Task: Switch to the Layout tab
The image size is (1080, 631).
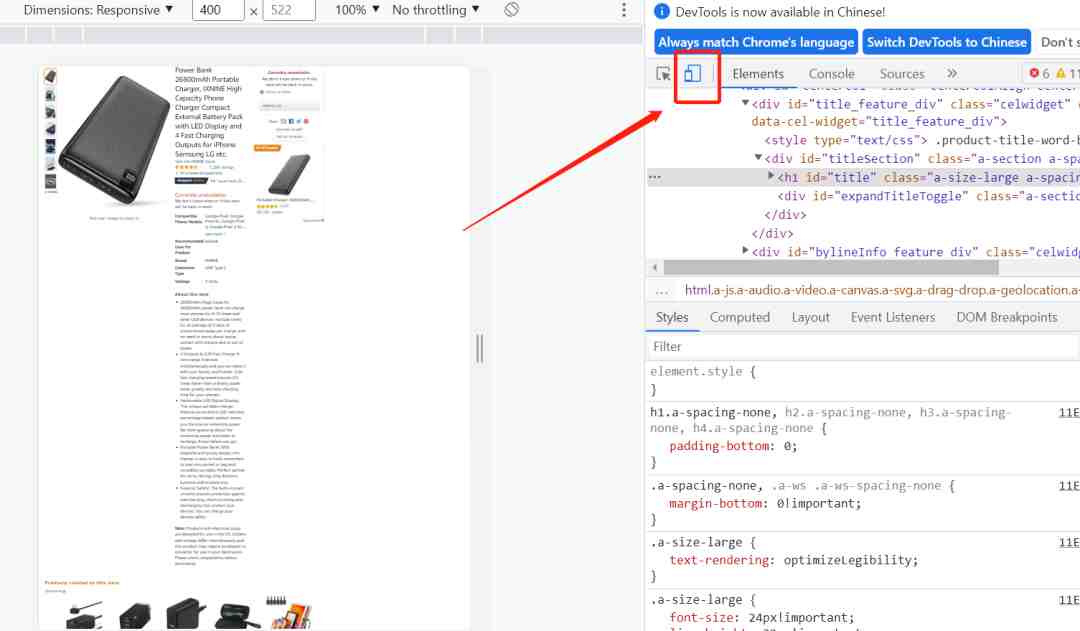Action: (x=810, y=317)
